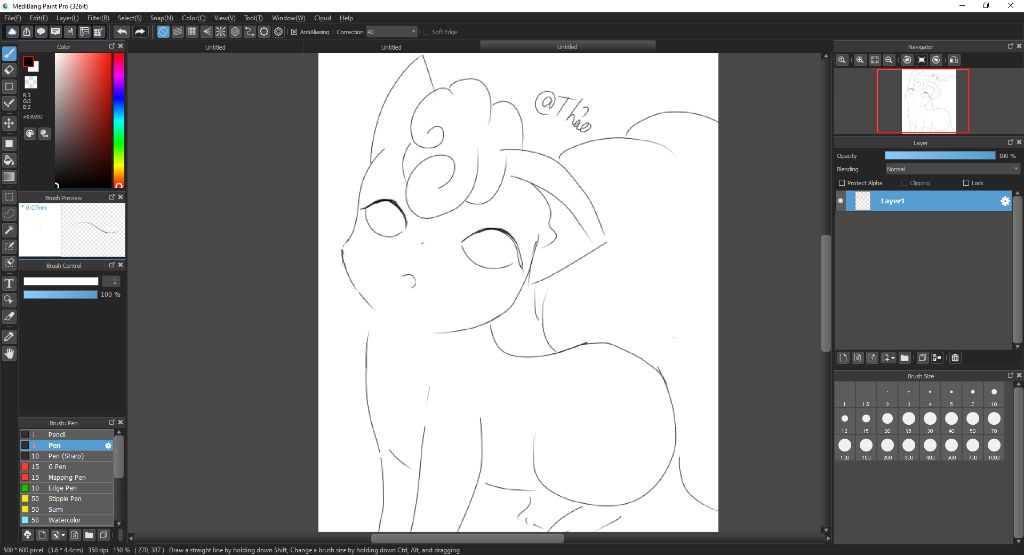
Task: Click Zoom In in the Navigator
Action: coord(860,59)
